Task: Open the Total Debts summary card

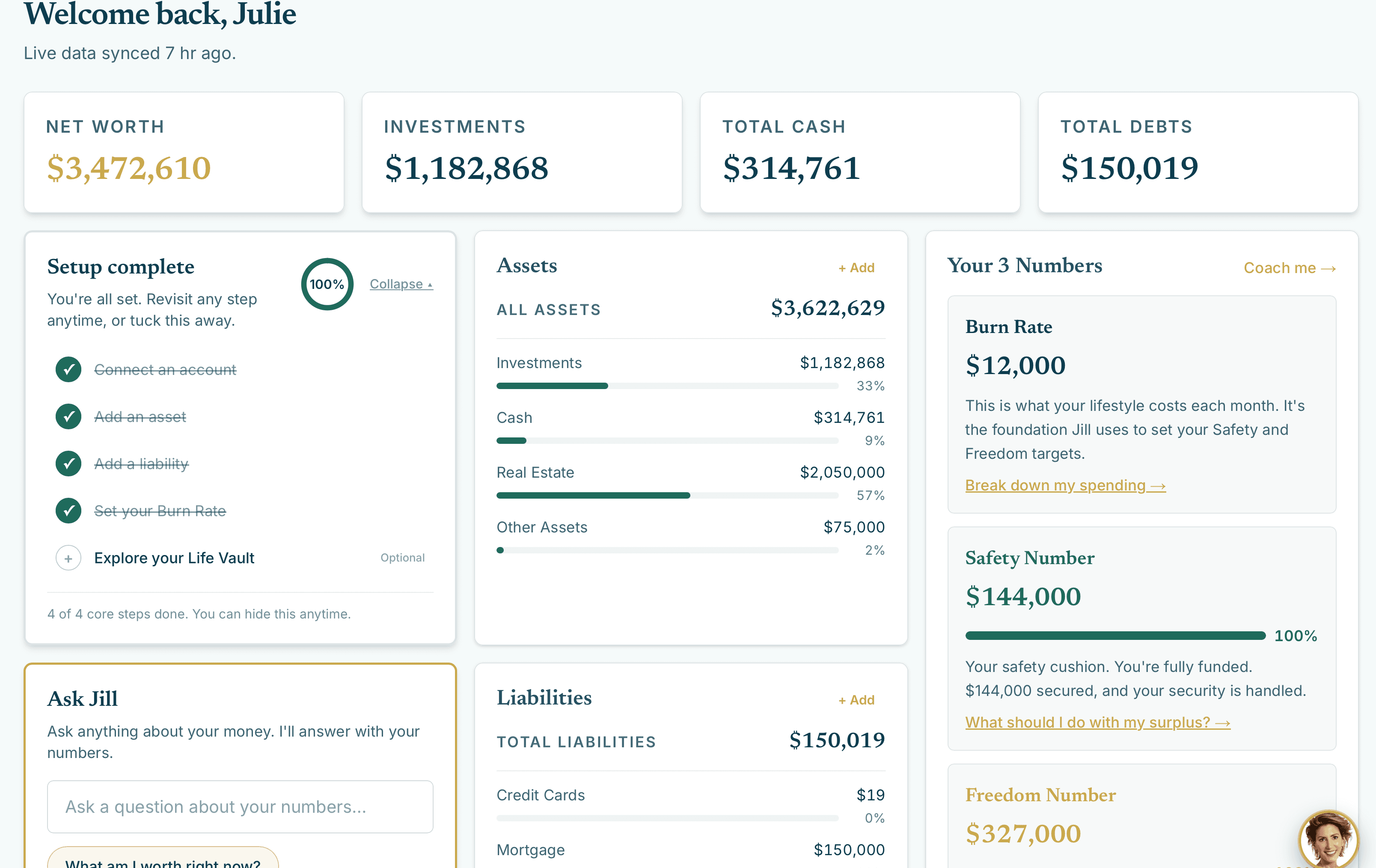Action: point(1198,152)
